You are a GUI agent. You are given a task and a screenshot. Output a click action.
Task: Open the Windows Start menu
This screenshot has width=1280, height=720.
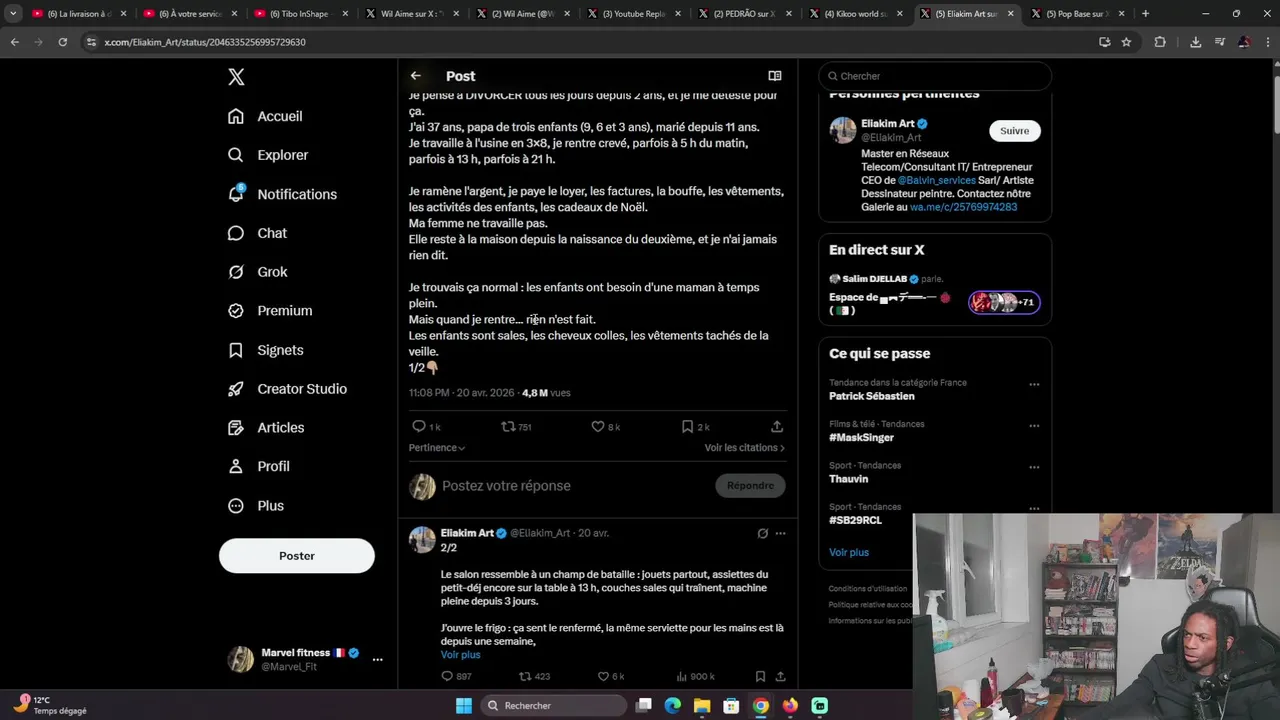click(x=464, y=706)
